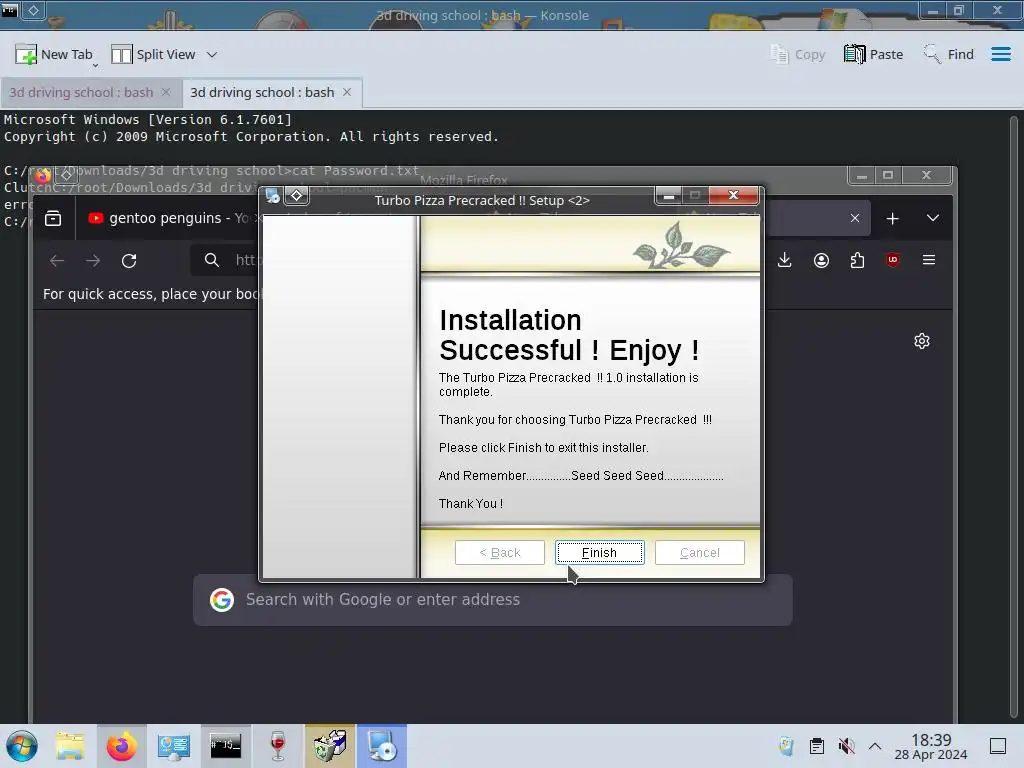Expand hidden system tray icons arrow
Viewport: 1024px width, 768px height.
coord(875,746)
